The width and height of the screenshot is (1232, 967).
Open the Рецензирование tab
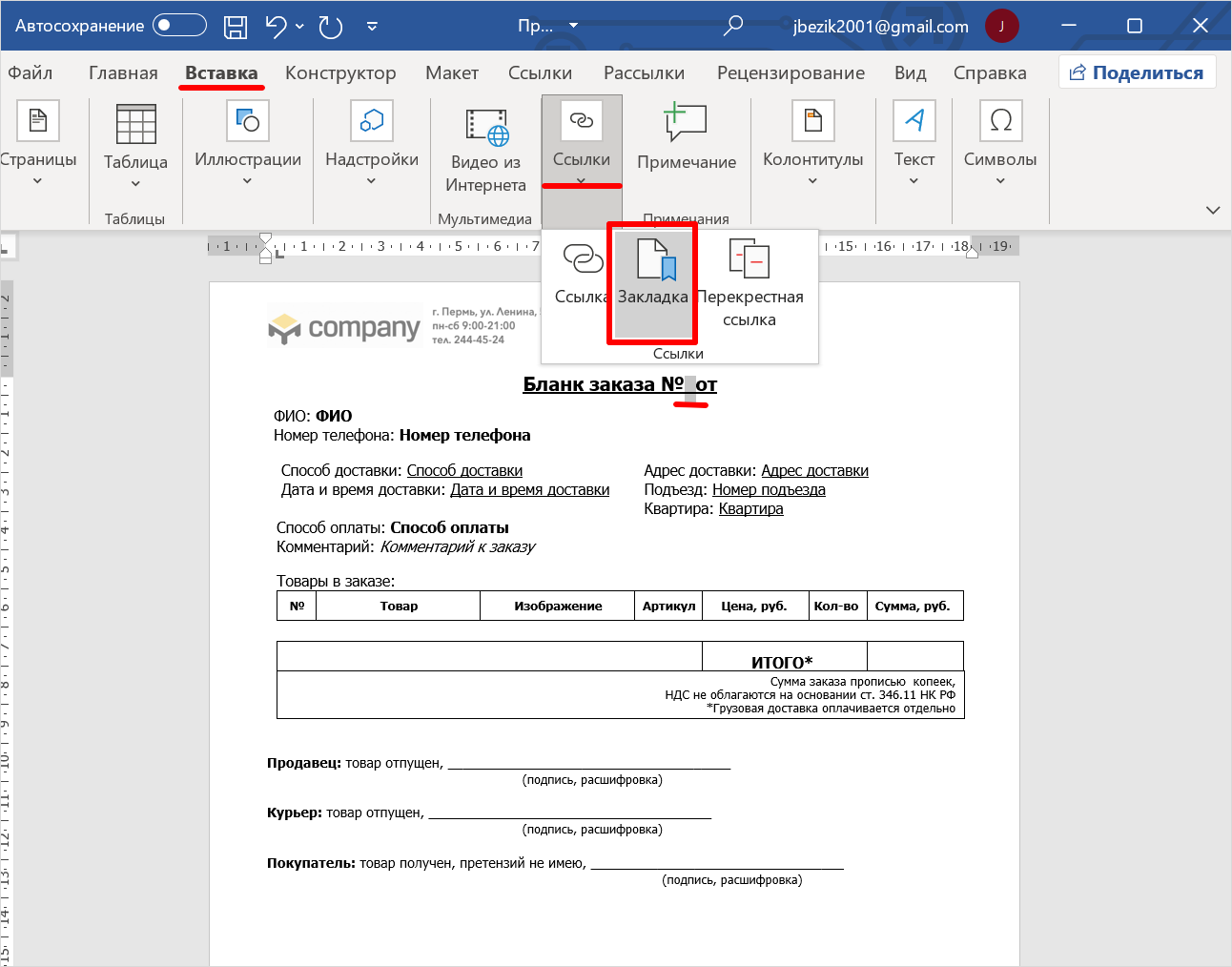click(x=791, y=72)
